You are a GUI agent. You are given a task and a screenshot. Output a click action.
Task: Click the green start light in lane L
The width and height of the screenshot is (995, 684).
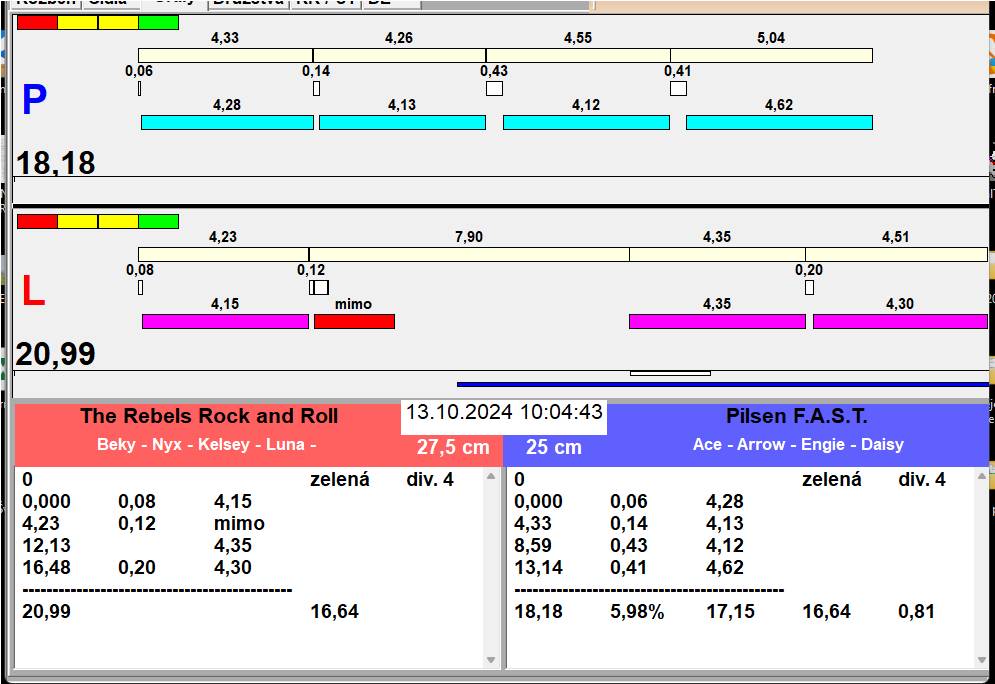[x=158, y=221]
